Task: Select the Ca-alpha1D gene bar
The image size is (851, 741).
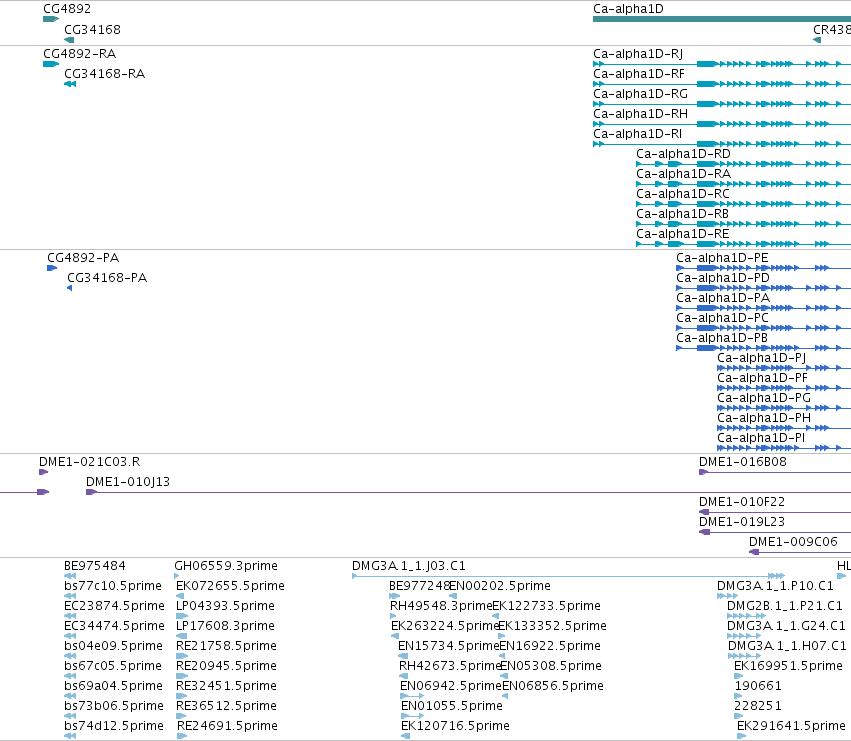Action: (x=722, y=19)
